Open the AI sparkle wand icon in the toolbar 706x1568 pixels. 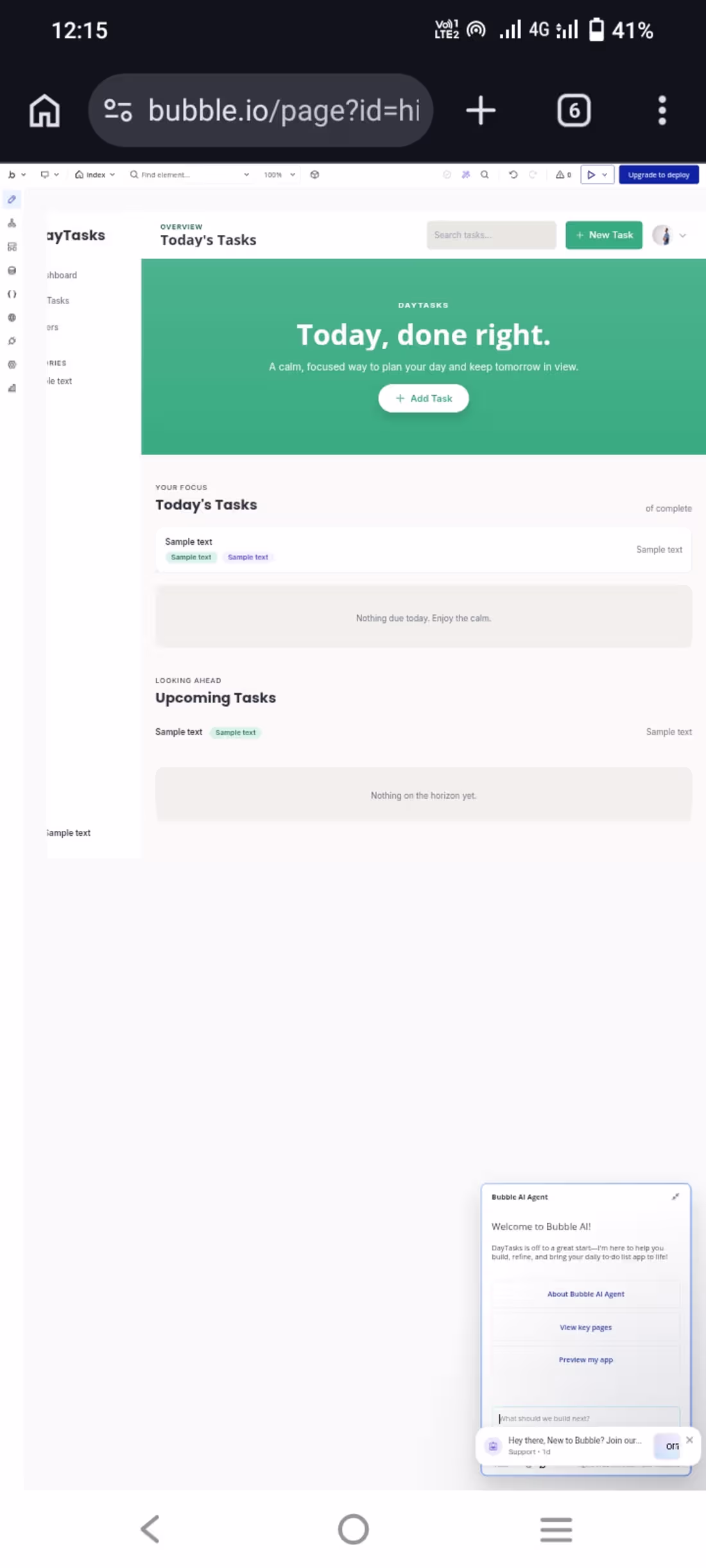click(466, 175)
